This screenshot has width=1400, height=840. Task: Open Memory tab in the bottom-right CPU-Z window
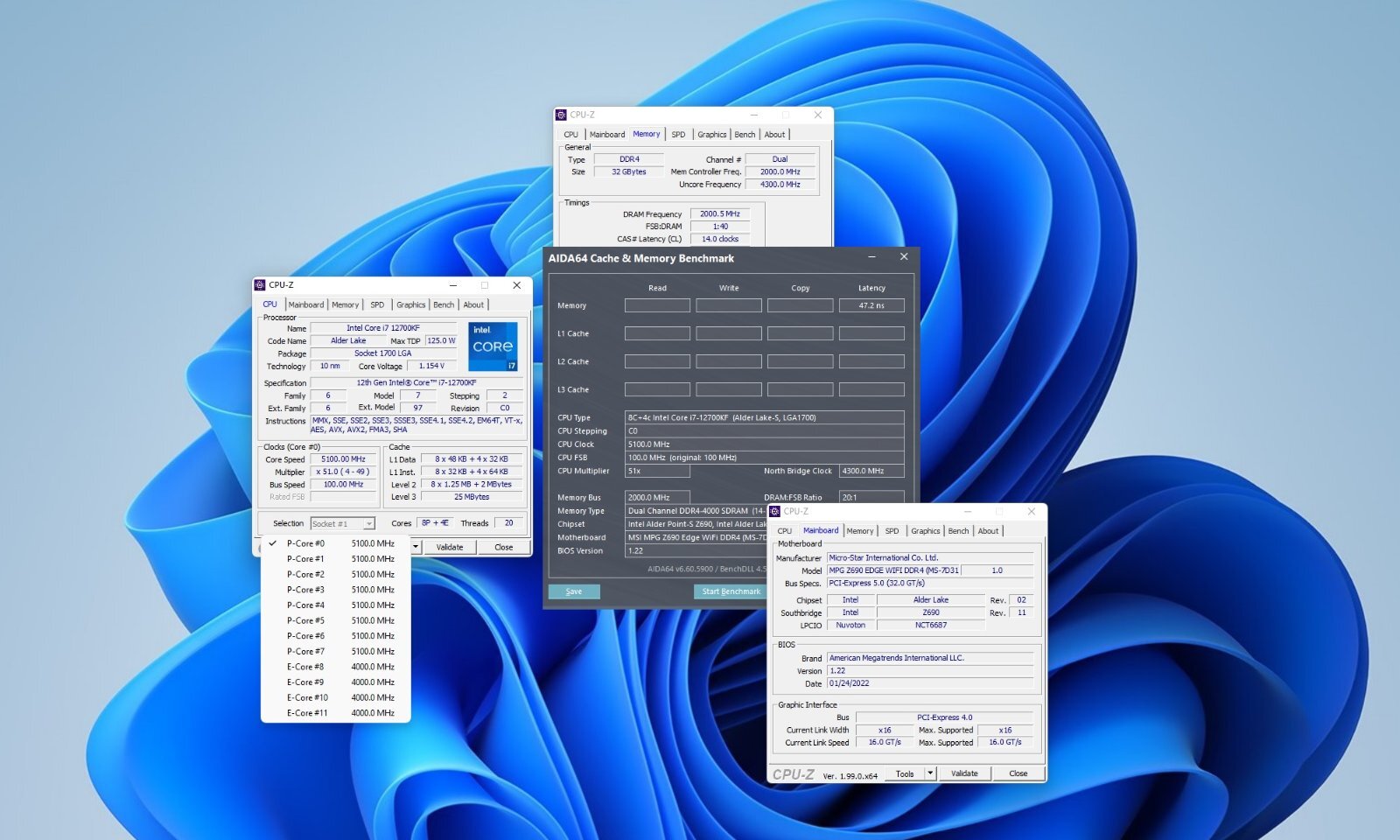pyautogui.click(x=859, y=531)
